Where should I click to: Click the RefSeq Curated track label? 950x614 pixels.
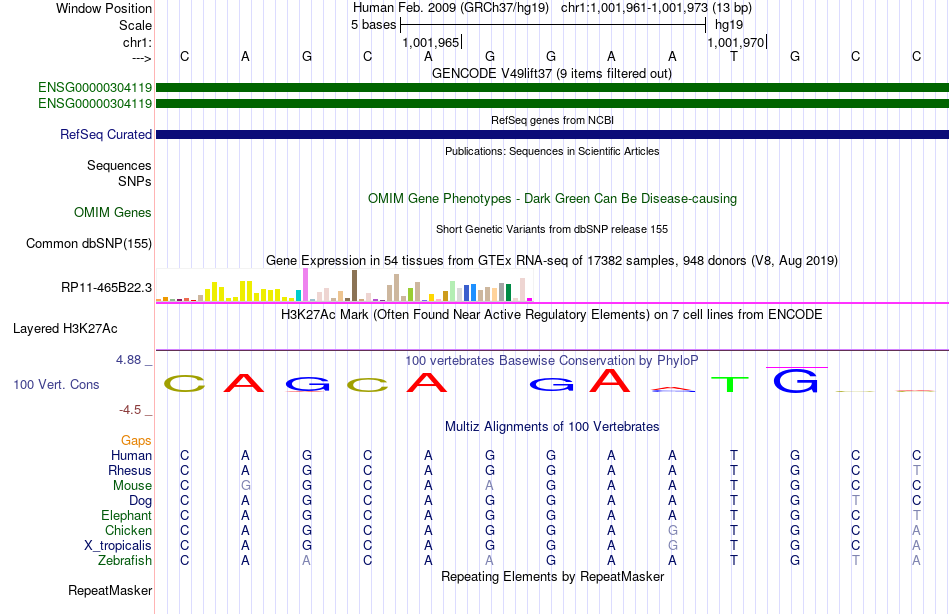click(105, 135)
